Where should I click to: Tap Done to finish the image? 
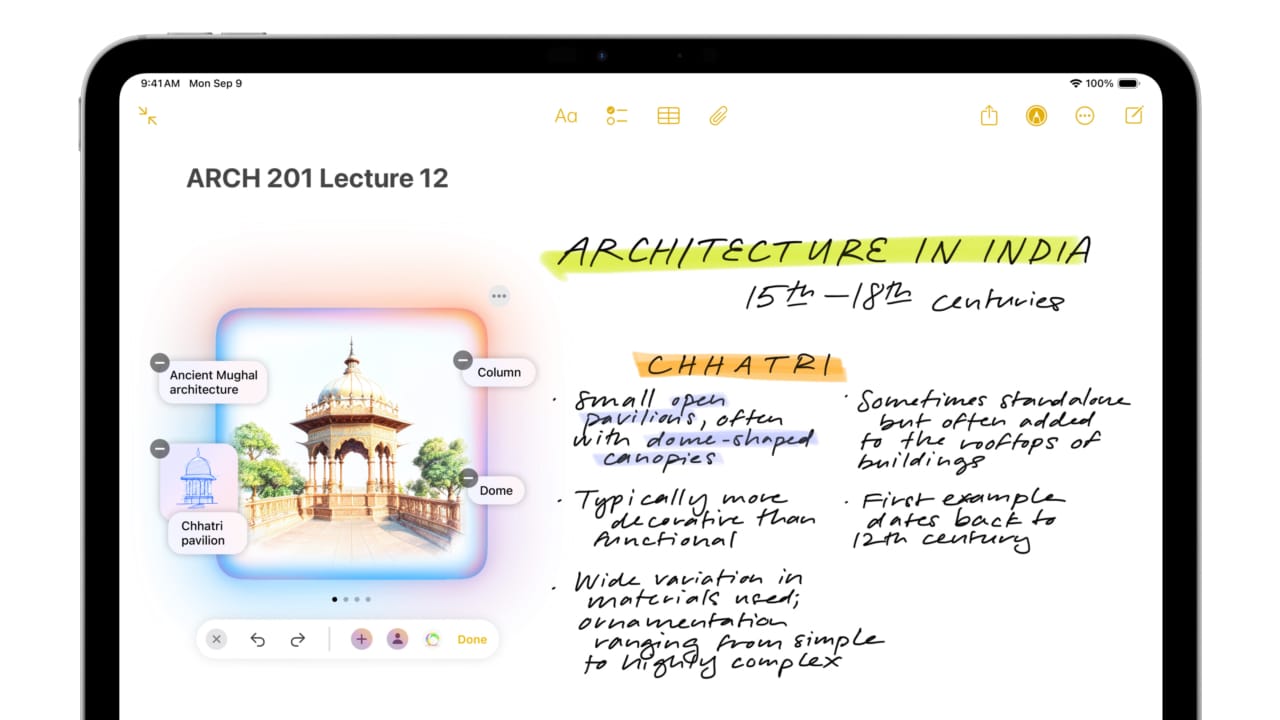coord(472,639)
